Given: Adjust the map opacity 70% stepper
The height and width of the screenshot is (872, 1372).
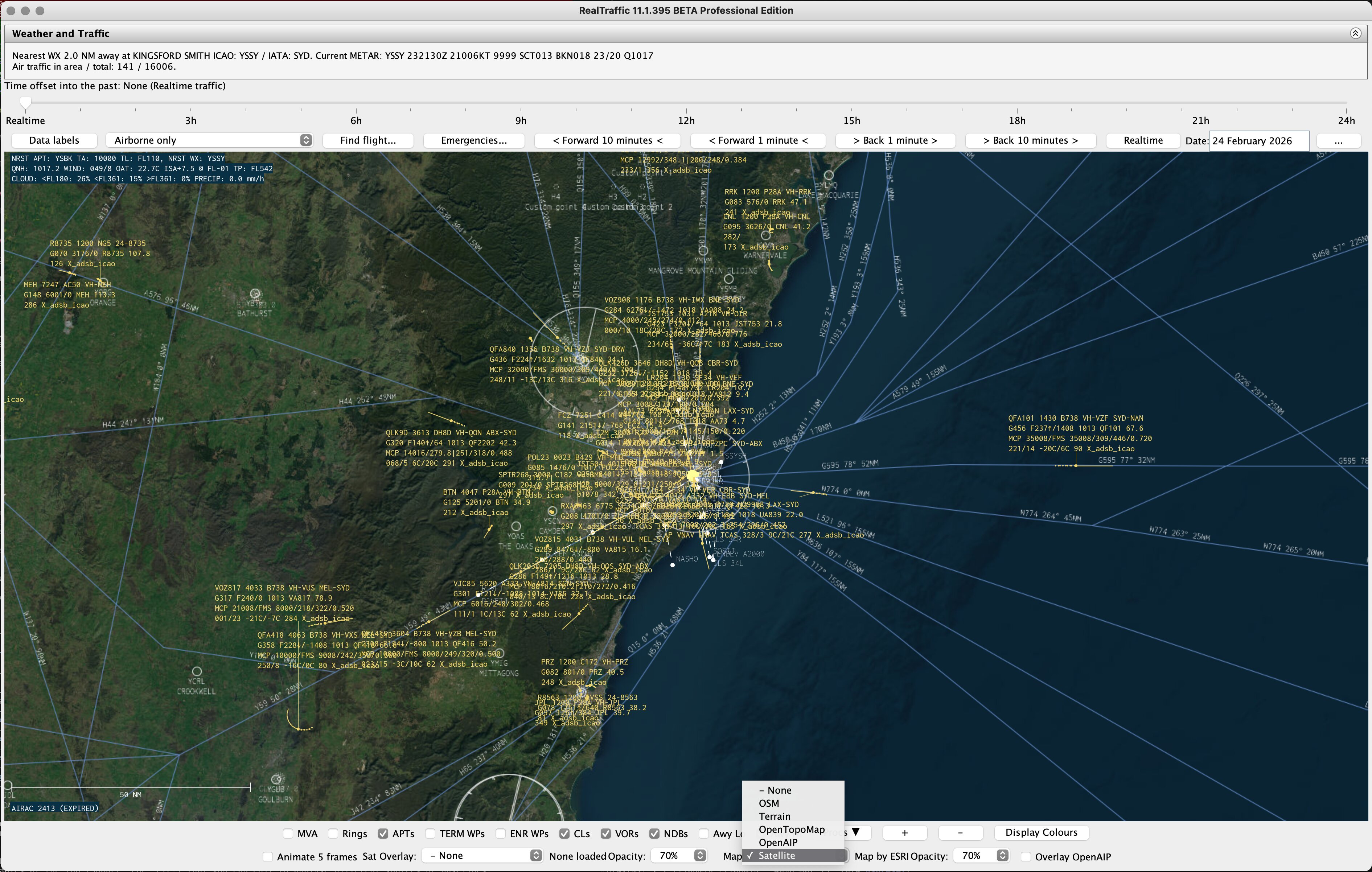Looking at the screenshot, I should 1002,855.
